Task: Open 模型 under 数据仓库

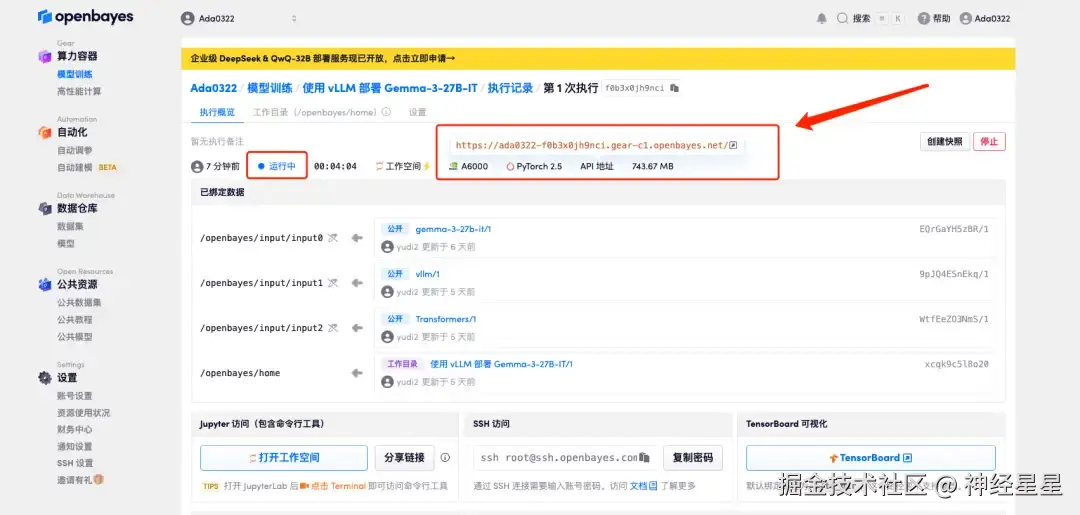Action: point(65,243)
